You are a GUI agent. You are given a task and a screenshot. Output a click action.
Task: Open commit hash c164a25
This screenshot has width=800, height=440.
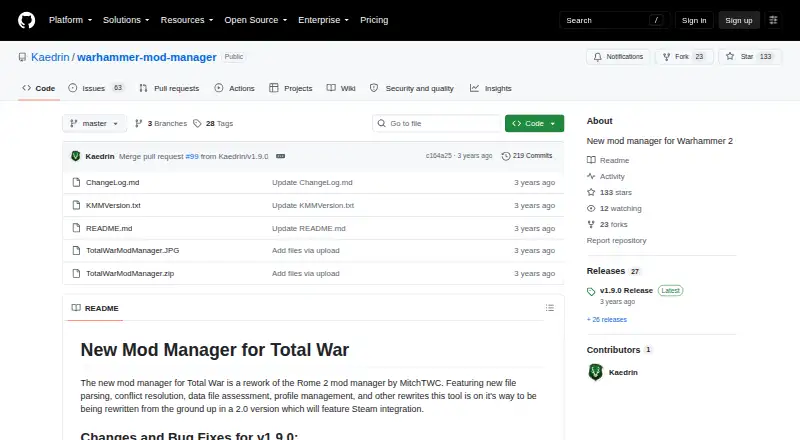[438, 156]
